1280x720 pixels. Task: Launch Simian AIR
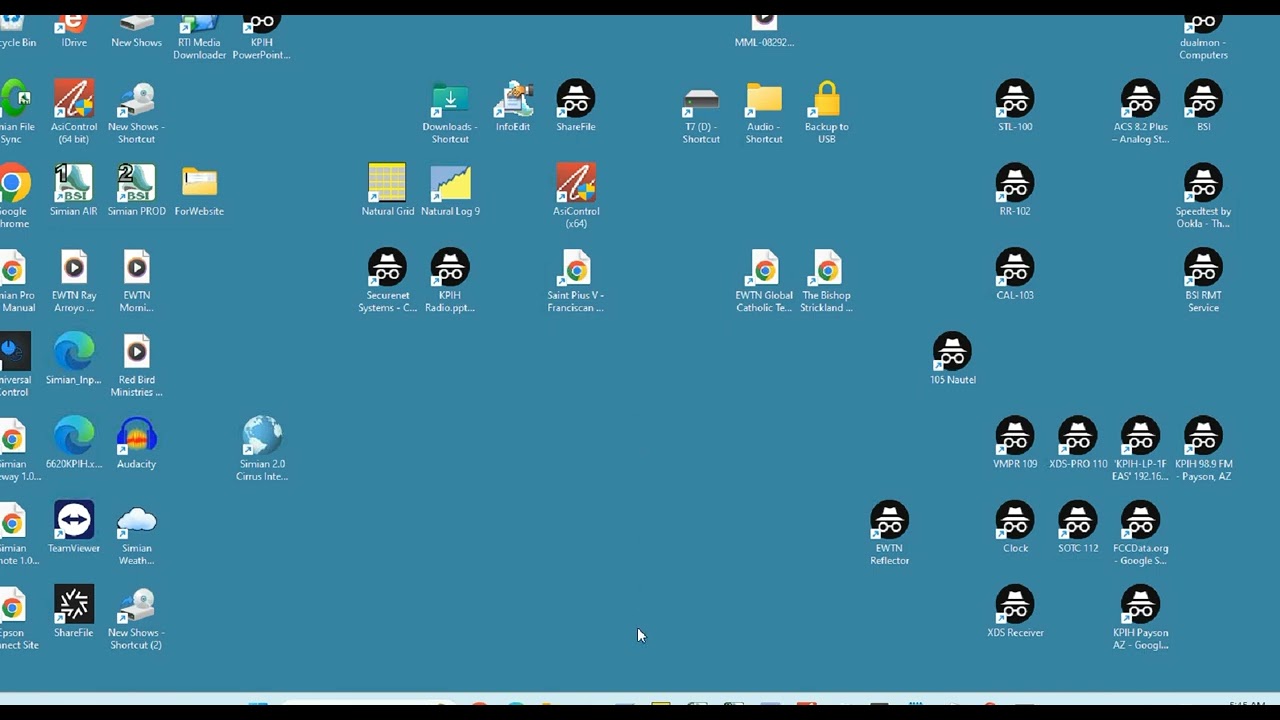pyautogui.click(x=74, y=190)
